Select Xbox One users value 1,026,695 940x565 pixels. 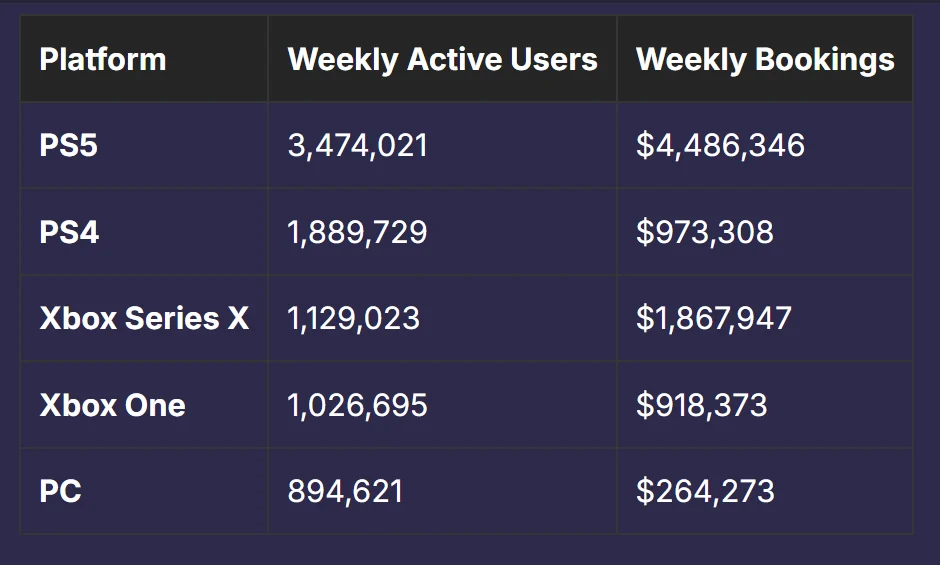[x=357, y=405]
